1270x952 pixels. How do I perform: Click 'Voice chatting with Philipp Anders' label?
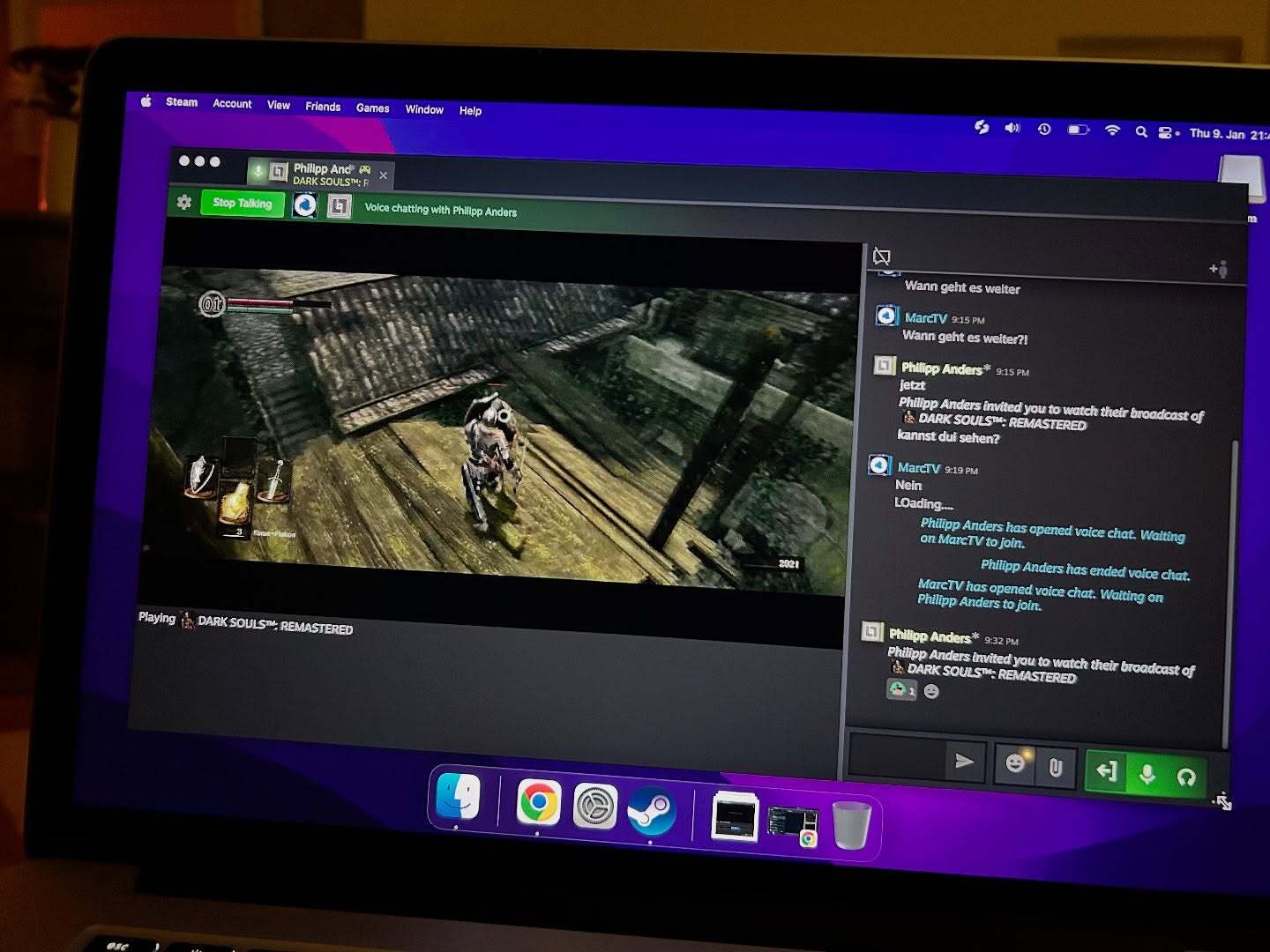pos(440,211)
